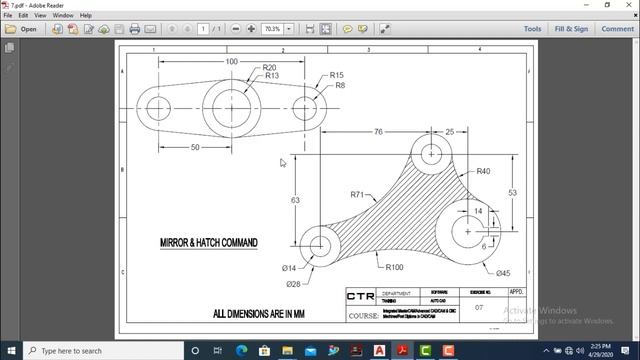Open orange Camtasia recorder taskbar icon

(448, 351)
